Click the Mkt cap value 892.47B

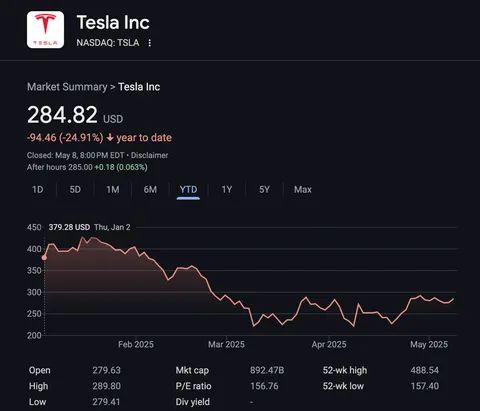(267, 370)
